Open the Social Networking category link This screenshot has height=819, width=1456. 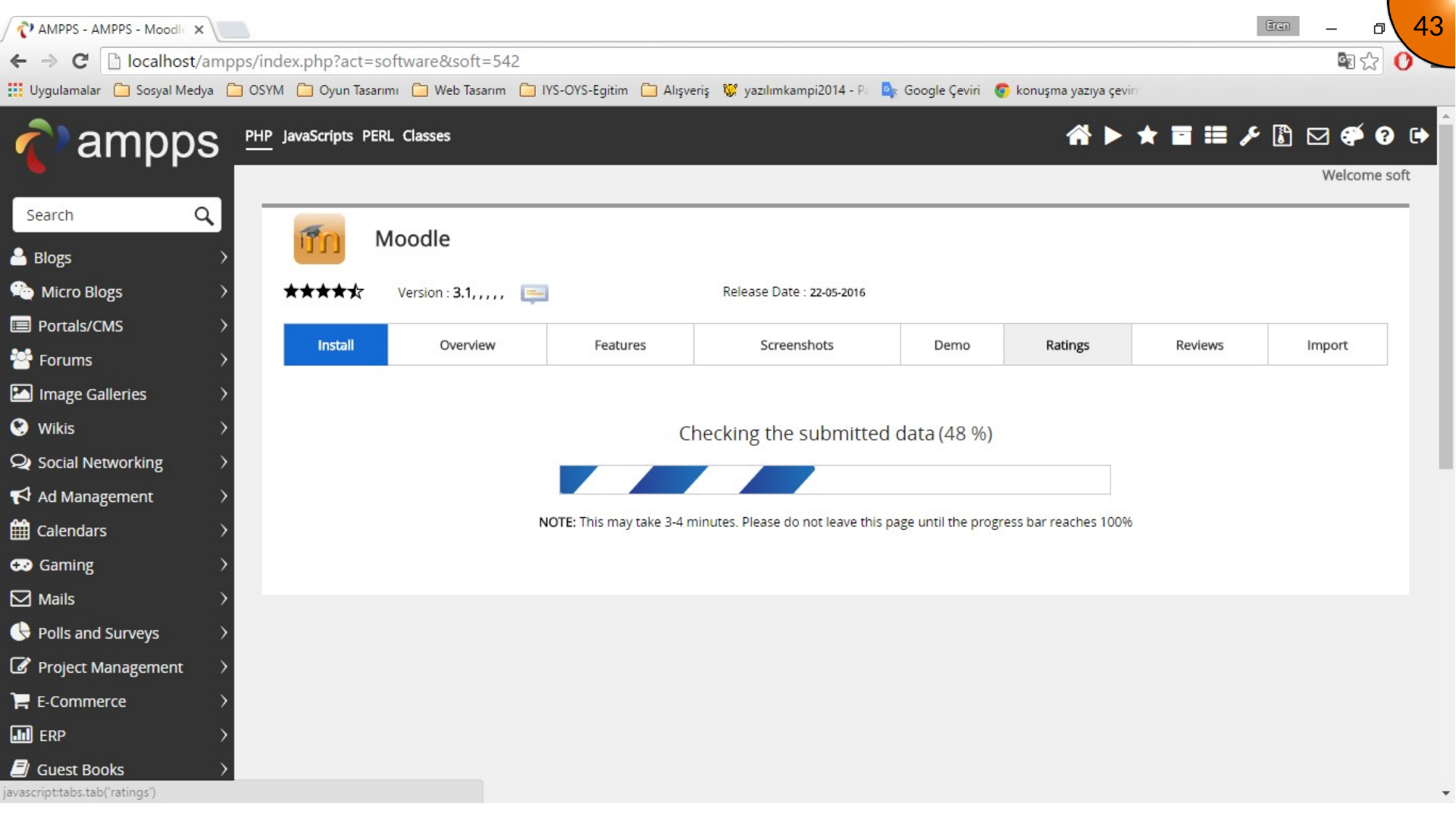click(x=100, y=463)
